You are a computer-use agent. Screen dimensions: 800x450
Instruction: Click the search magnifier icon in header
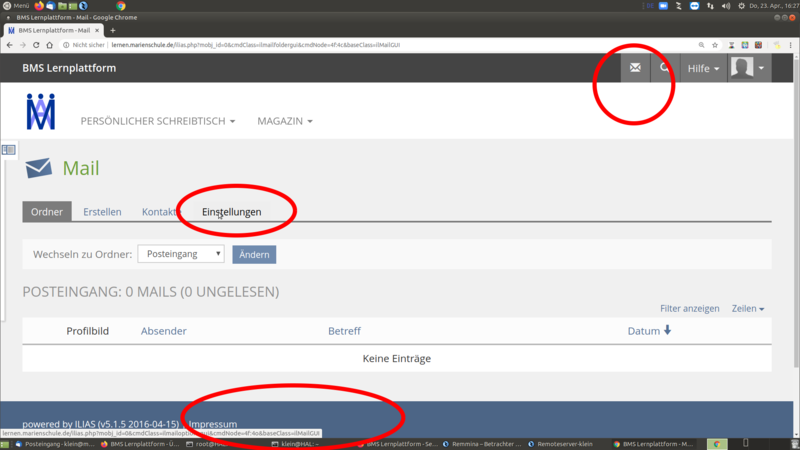[x=664, y=68]
